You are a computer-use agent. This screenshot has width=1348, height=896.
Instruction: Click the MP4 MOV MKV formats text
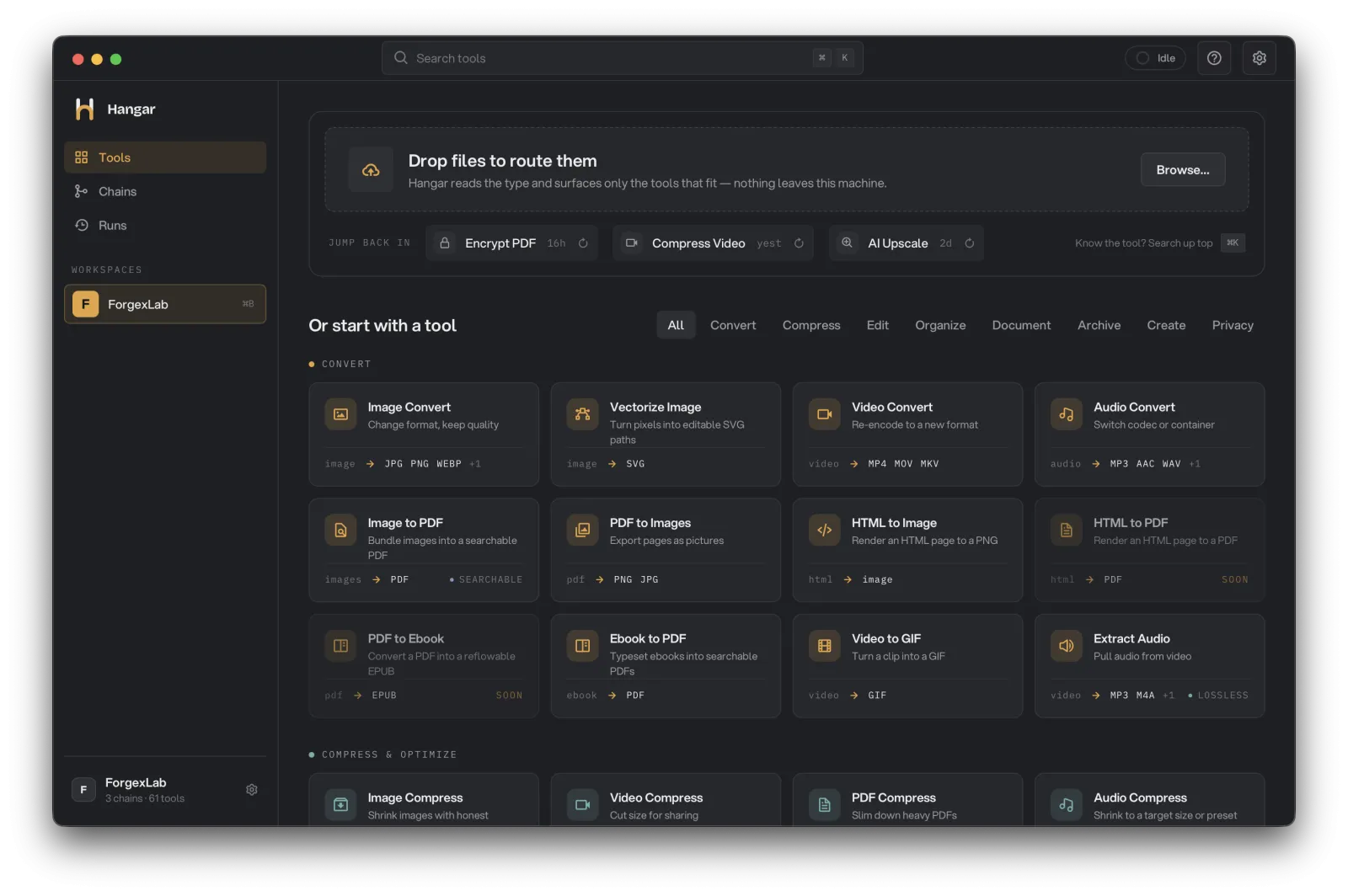[903, 464]
